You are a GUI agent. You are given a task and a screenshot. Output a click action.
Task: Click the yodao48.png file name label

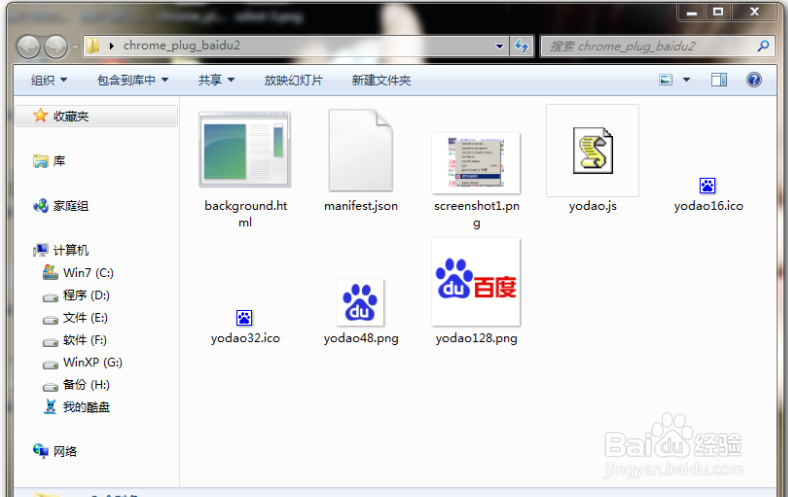tap(361, 338)
